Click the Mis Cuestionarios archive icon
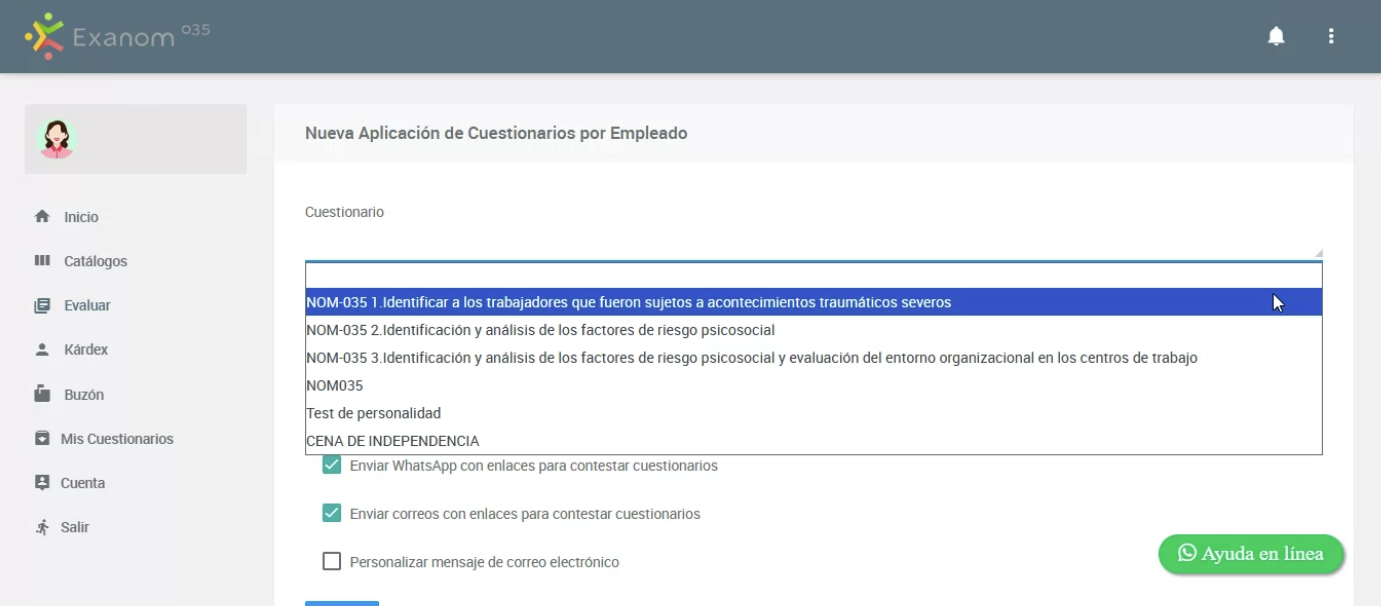The width and height of the screenshot is (1381, 606). [x=42, y=438]
